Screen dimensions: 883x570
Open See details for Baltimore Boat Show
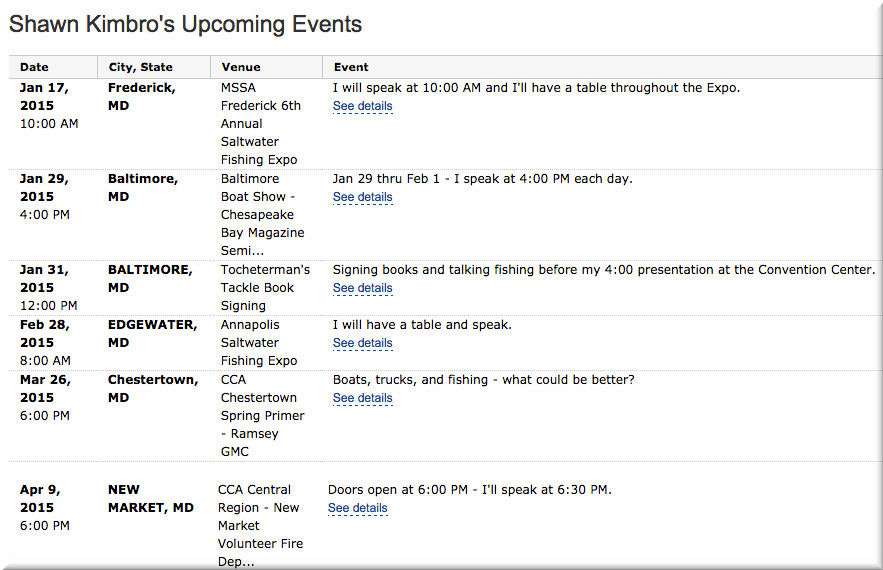pos(362,197)
